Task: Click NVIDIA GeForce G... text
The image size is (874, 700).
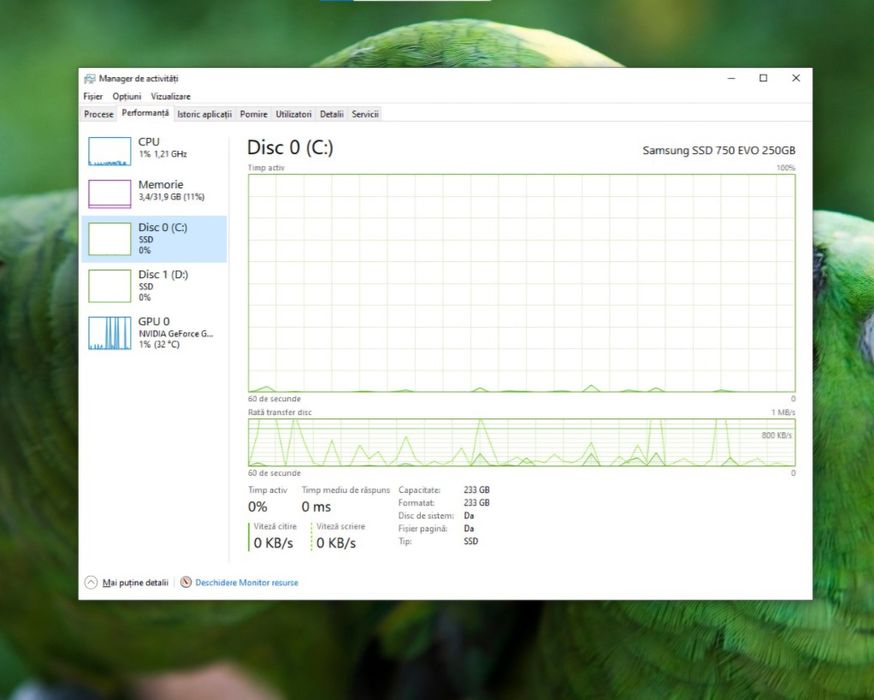Action: (176, 334)
